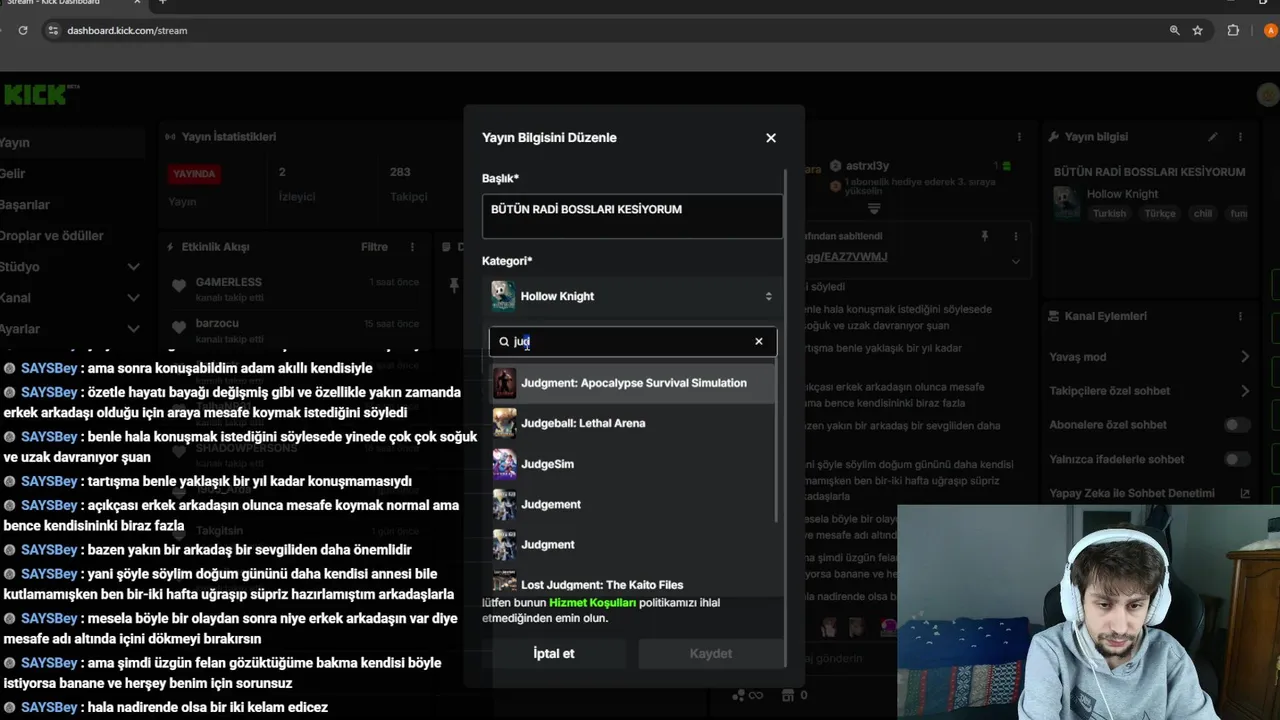Toggle Yalnızca ifadelerle sohbet switch
This screenshot has width=1280, height=720.
[x=1238, y=459]
